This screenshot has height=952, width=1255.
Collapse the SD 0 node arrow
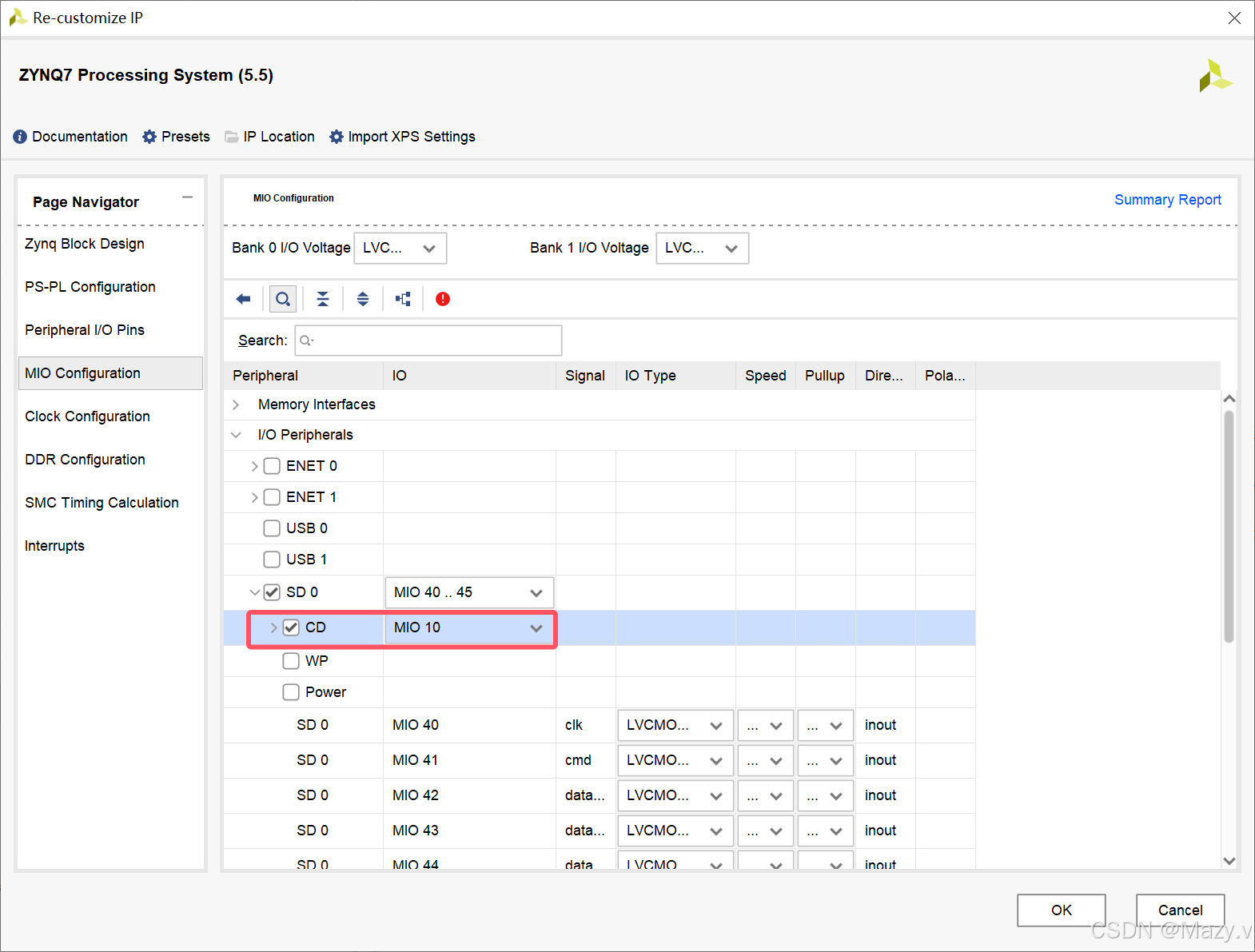pyautogui.click(x=254, y=592)
